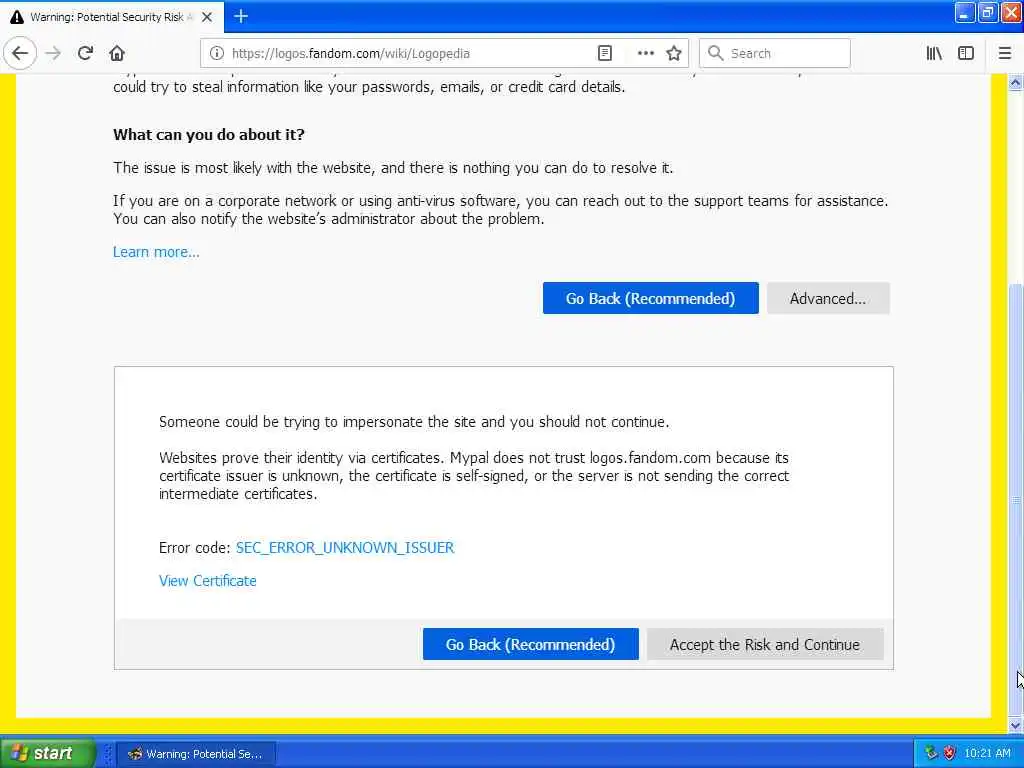
Task: Open the View Certificate link
Action: pos(208,581)
